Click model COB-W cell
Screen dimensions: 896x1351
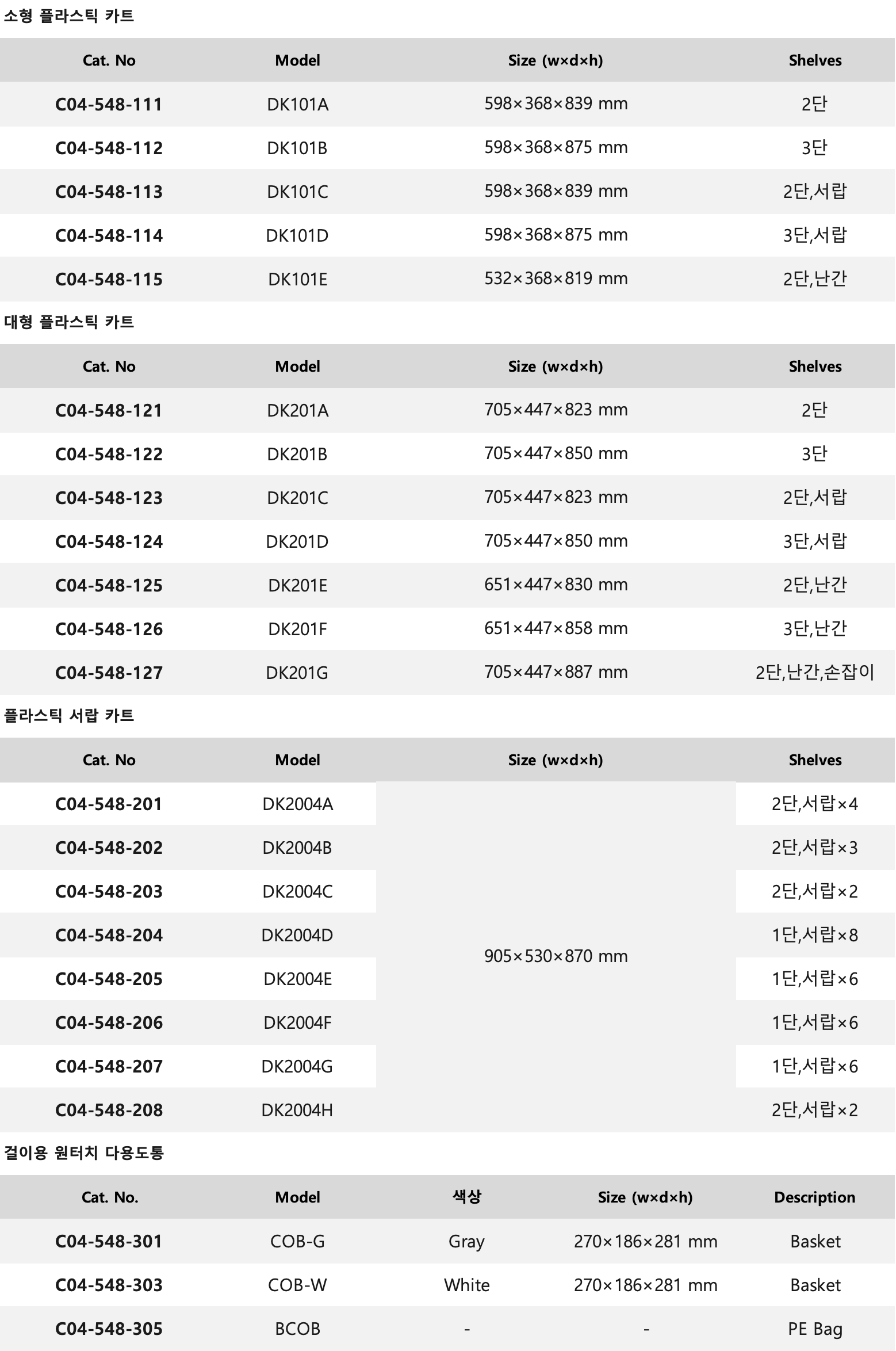[x=297, y=1285]
